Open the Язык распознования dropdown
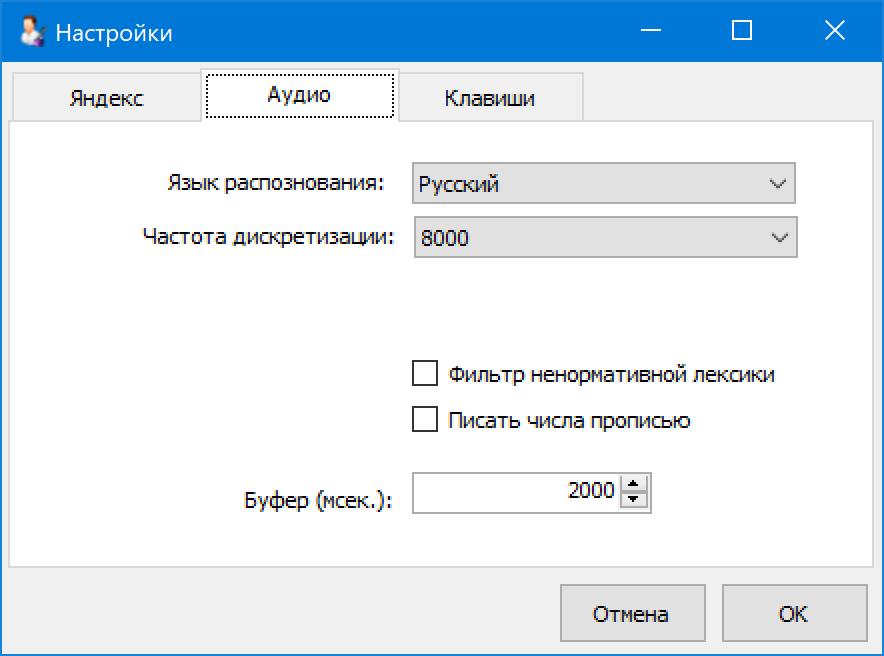This screenshot has height=656, width=884. pos(604,184)
